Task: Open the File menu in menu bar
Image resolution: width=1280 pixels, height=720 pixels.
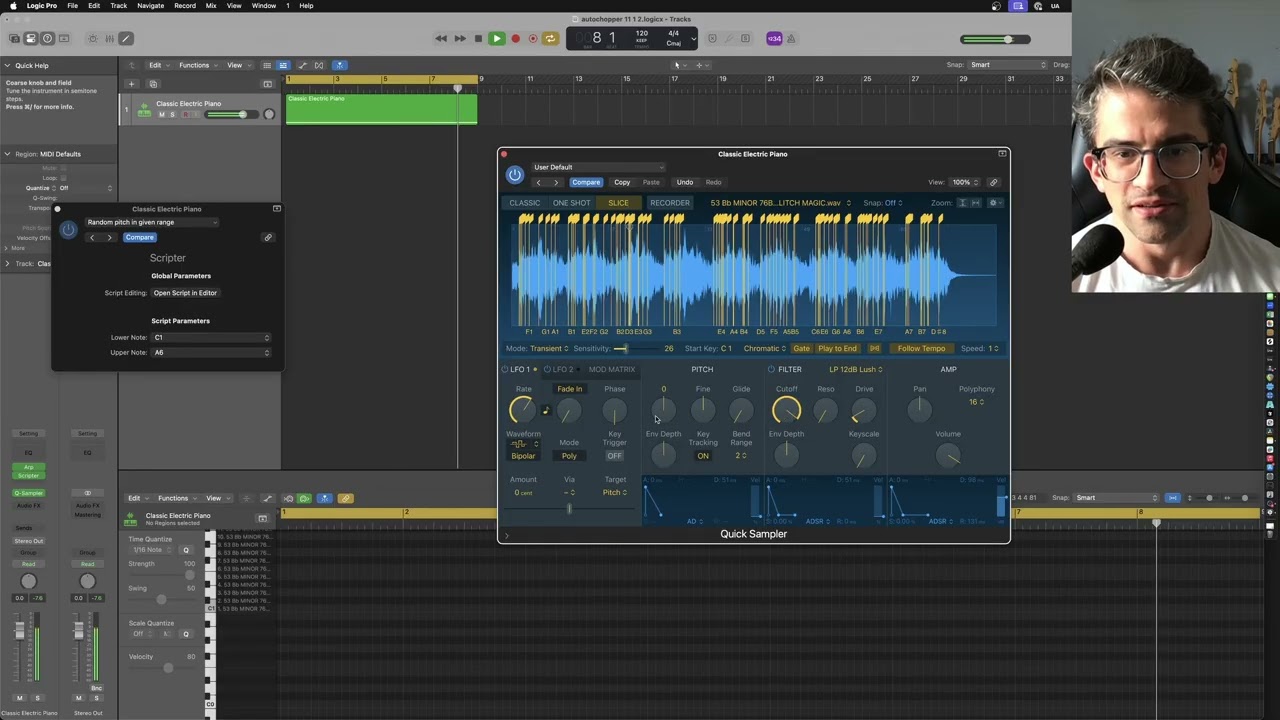Action: coord(72,6)
